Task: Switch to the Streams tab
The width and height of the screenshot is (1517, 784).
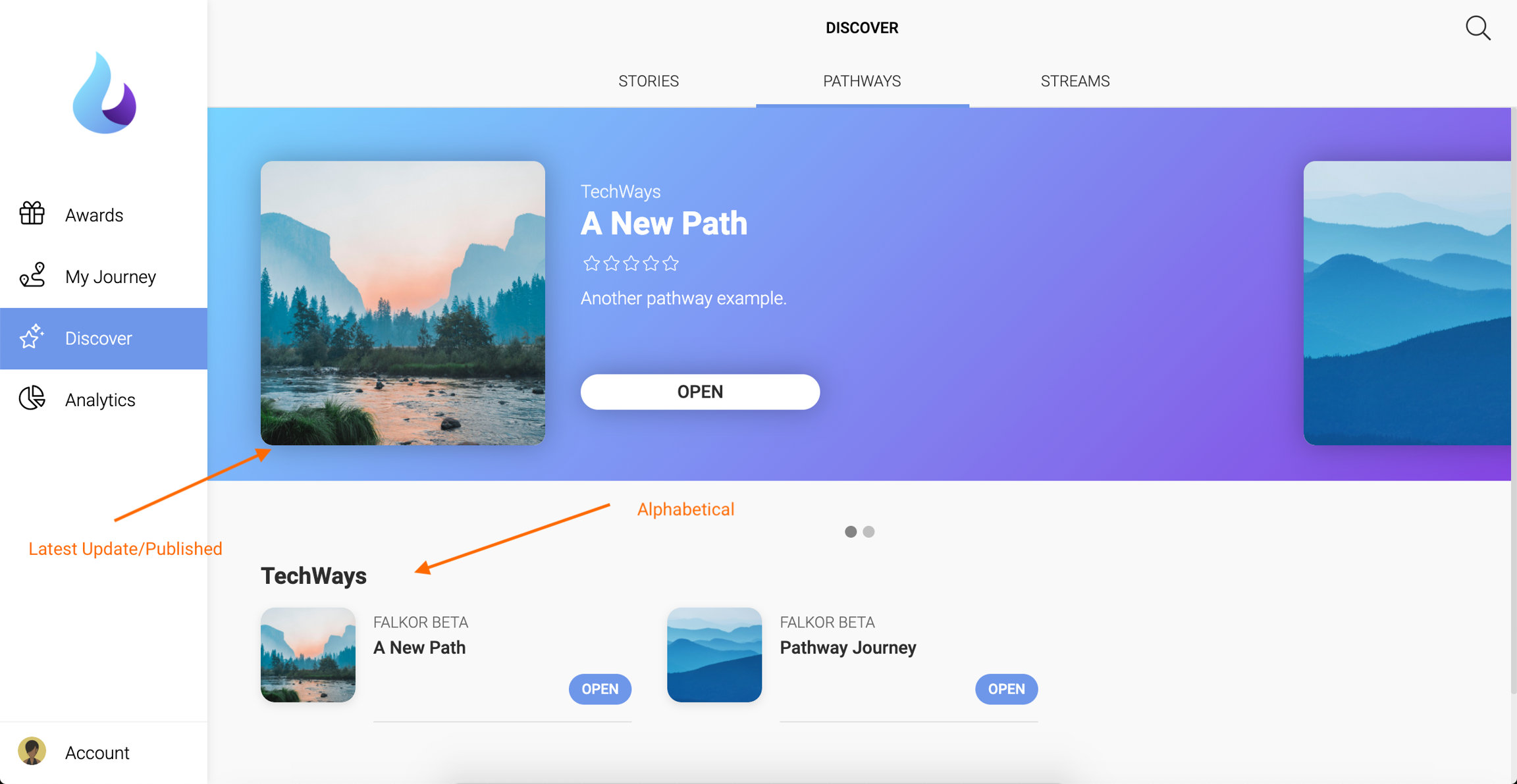Action: (x=1075, y=81)
